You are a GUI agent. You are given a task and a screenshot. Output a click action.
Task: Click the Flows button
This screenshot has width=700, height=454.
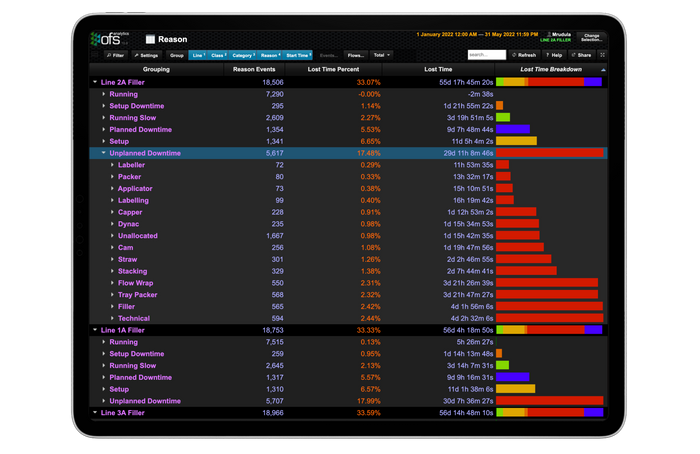click(x=355, y=55)
